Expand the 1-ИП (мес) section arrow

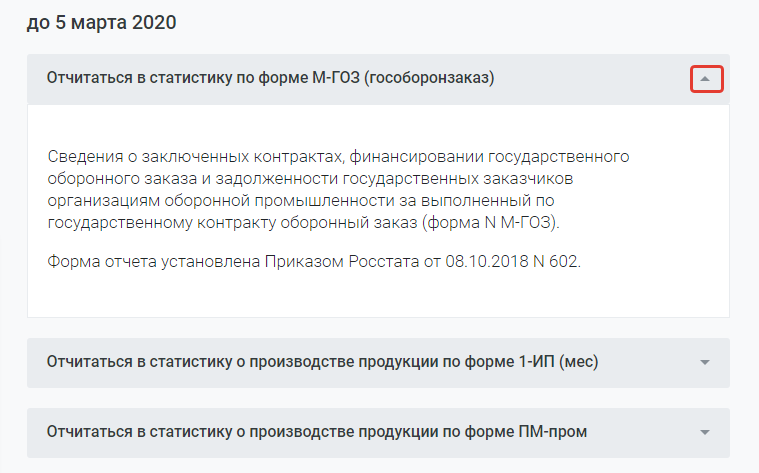(x=704, y=362)
